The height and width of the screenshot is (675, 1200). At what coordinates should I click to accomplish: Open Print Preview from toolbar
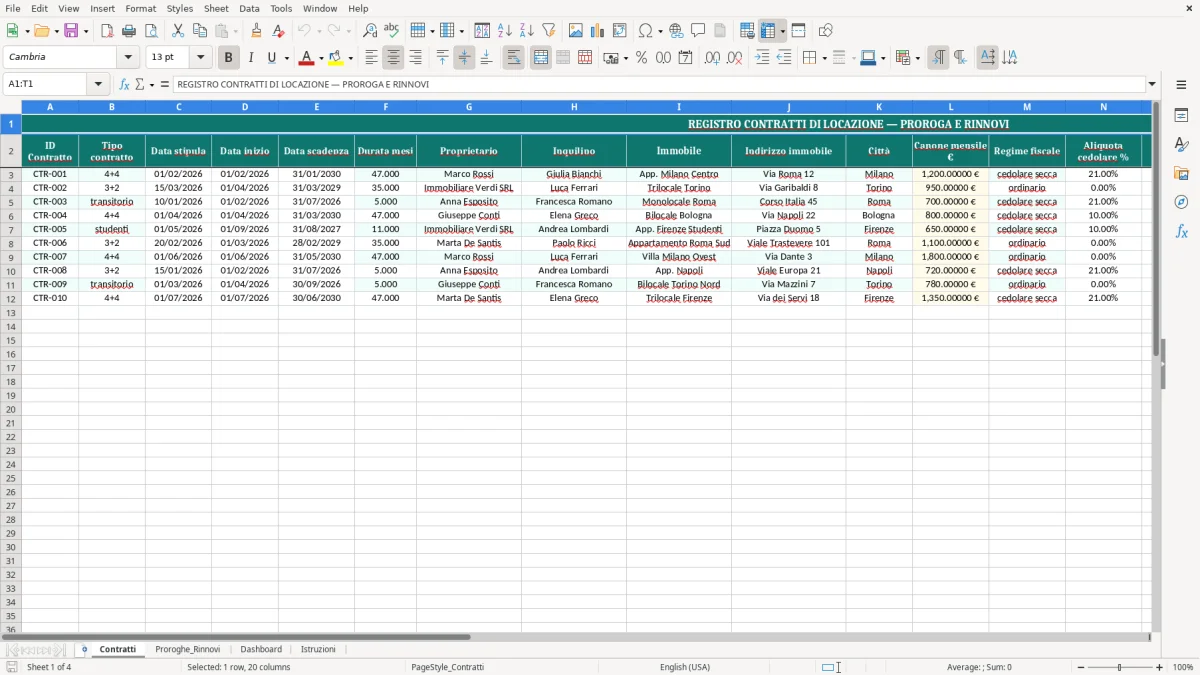151,31
